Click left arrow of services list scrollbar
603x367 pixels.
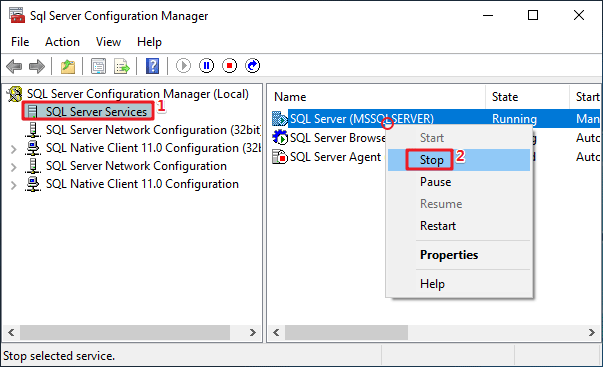[x=276, y=332]
